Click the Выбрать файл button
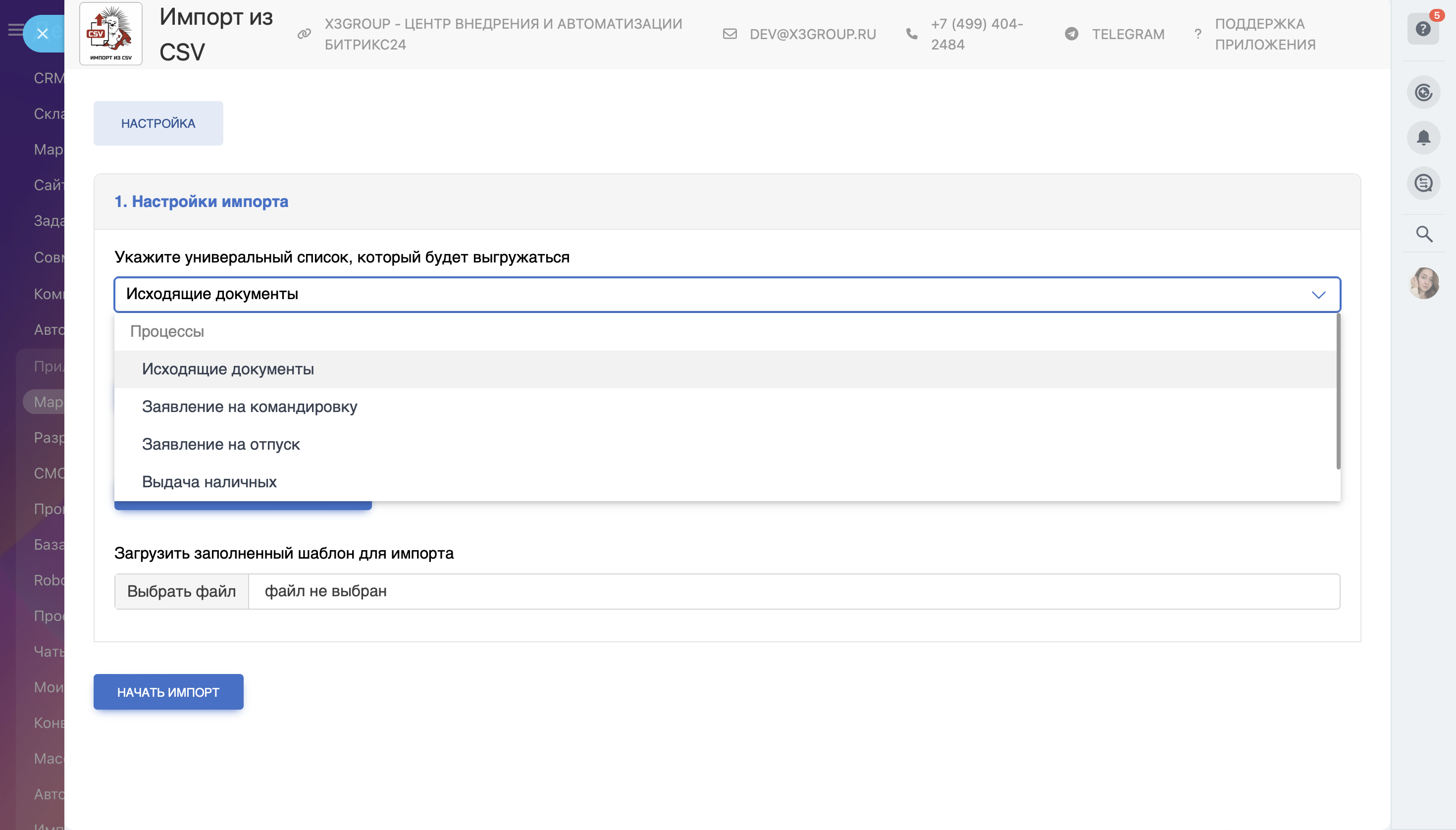The width and height of the screenshot is (1456, 830). tap(181, 591)
